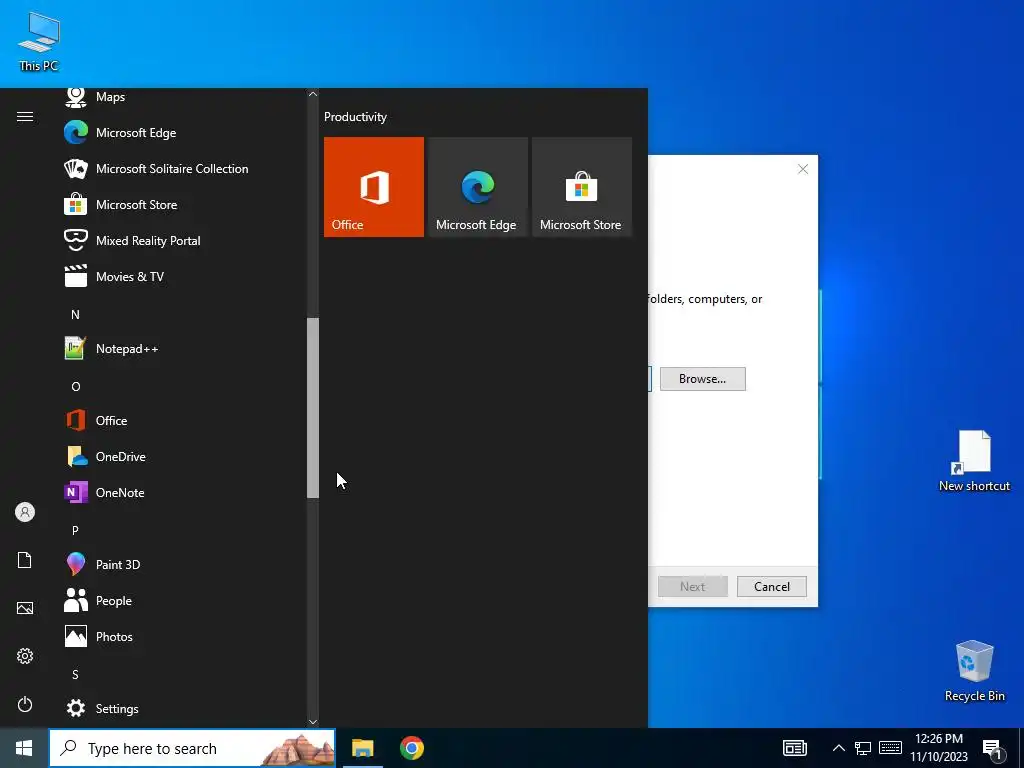Viewport: 1024px width, 768px height.
Task: Open the notification center icon
Action: coord(993,749)
